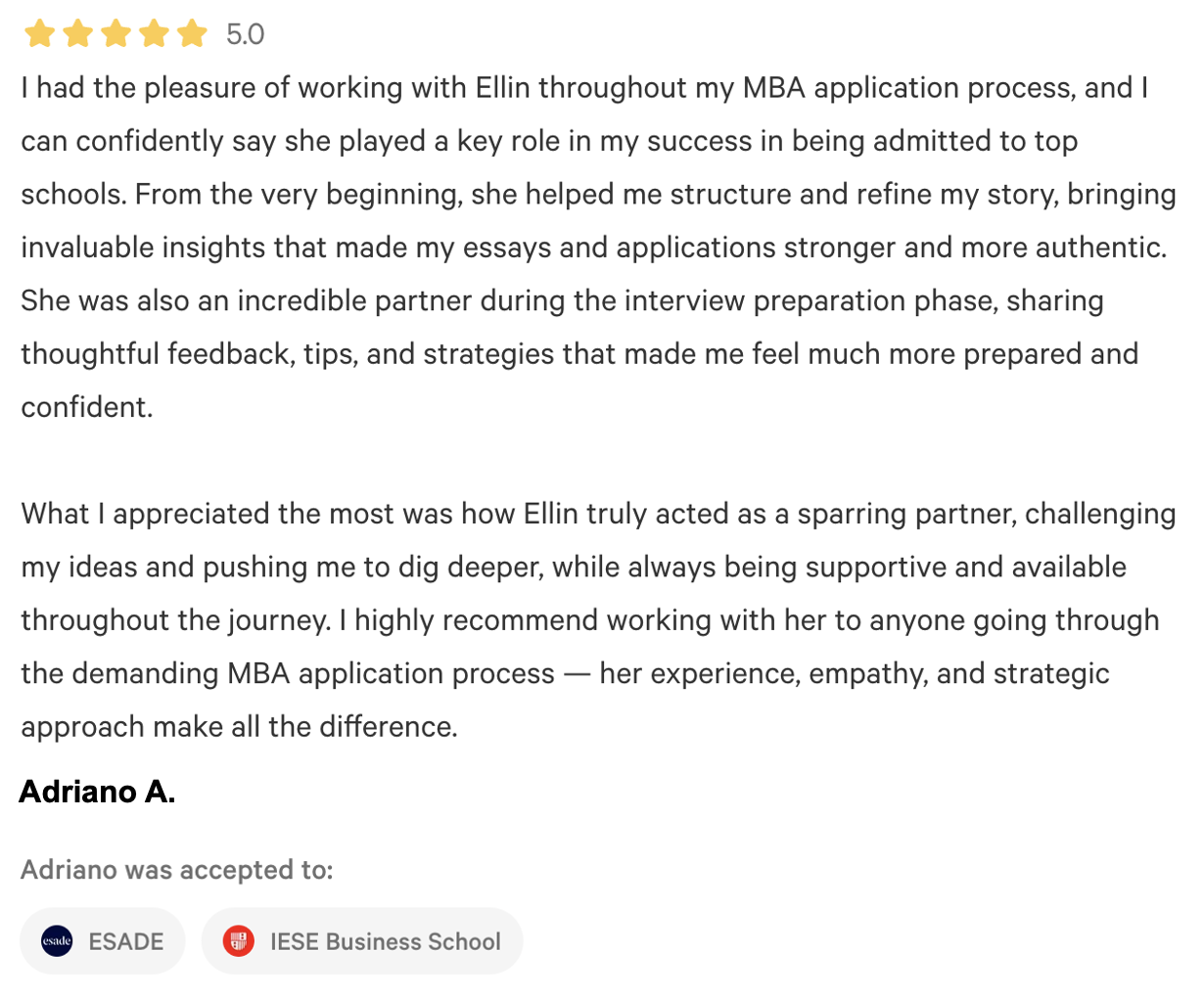This screenshot has width=1204, height=1000.
Task: Click the line starting "the demanding MBA application"
Action: 565,673
